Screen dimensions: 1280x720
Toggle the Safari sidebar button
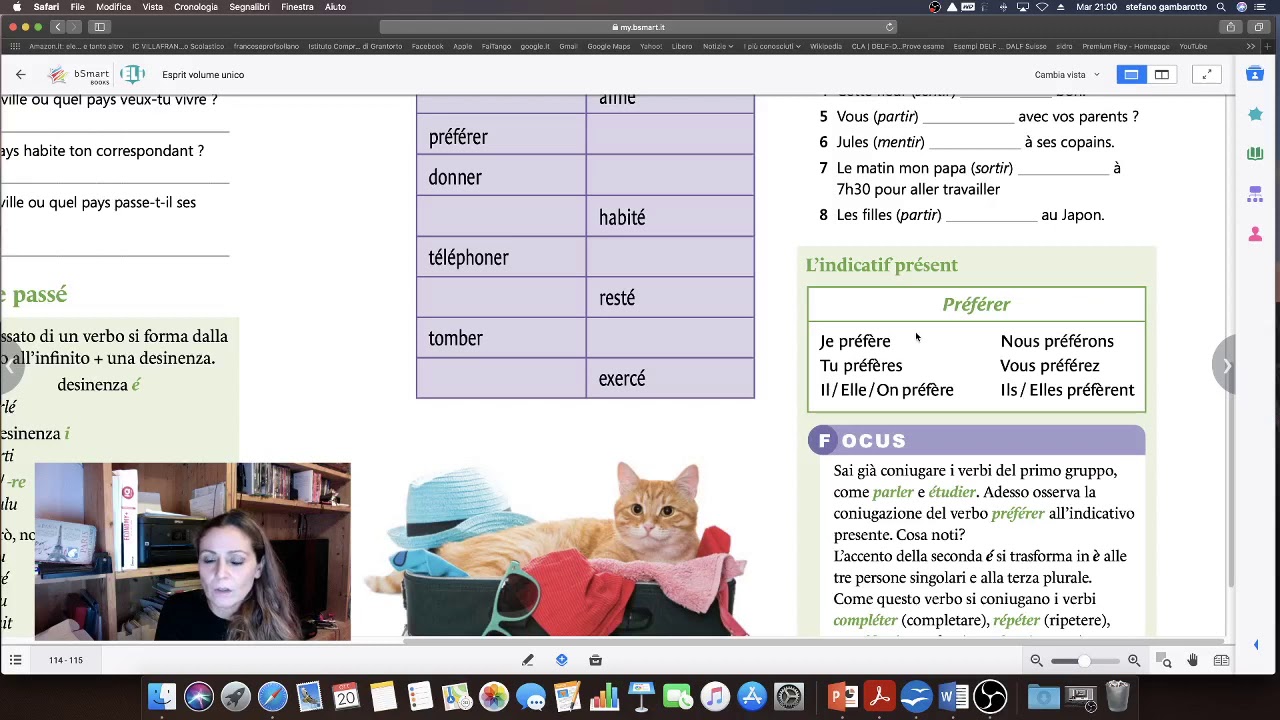(x=99, y=27)
